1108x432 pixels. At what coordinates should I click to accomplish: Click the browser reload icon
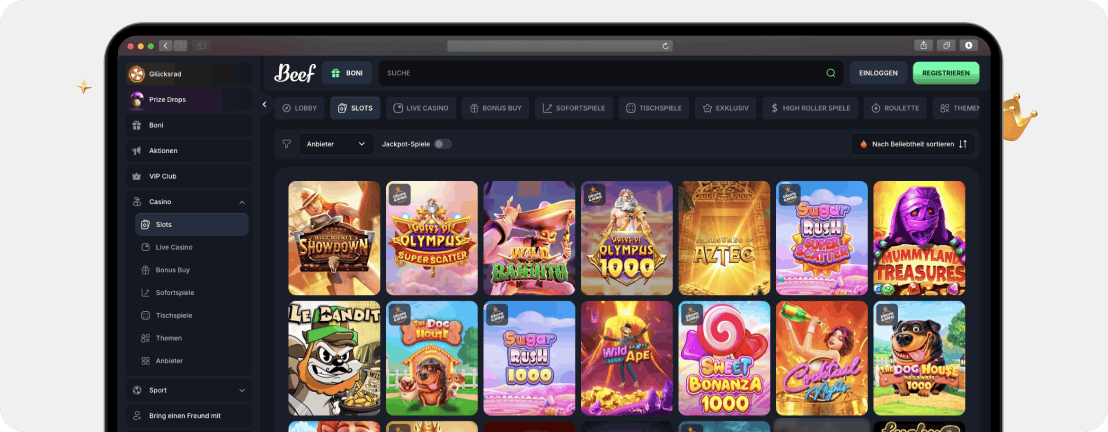[x=665, y=46]
